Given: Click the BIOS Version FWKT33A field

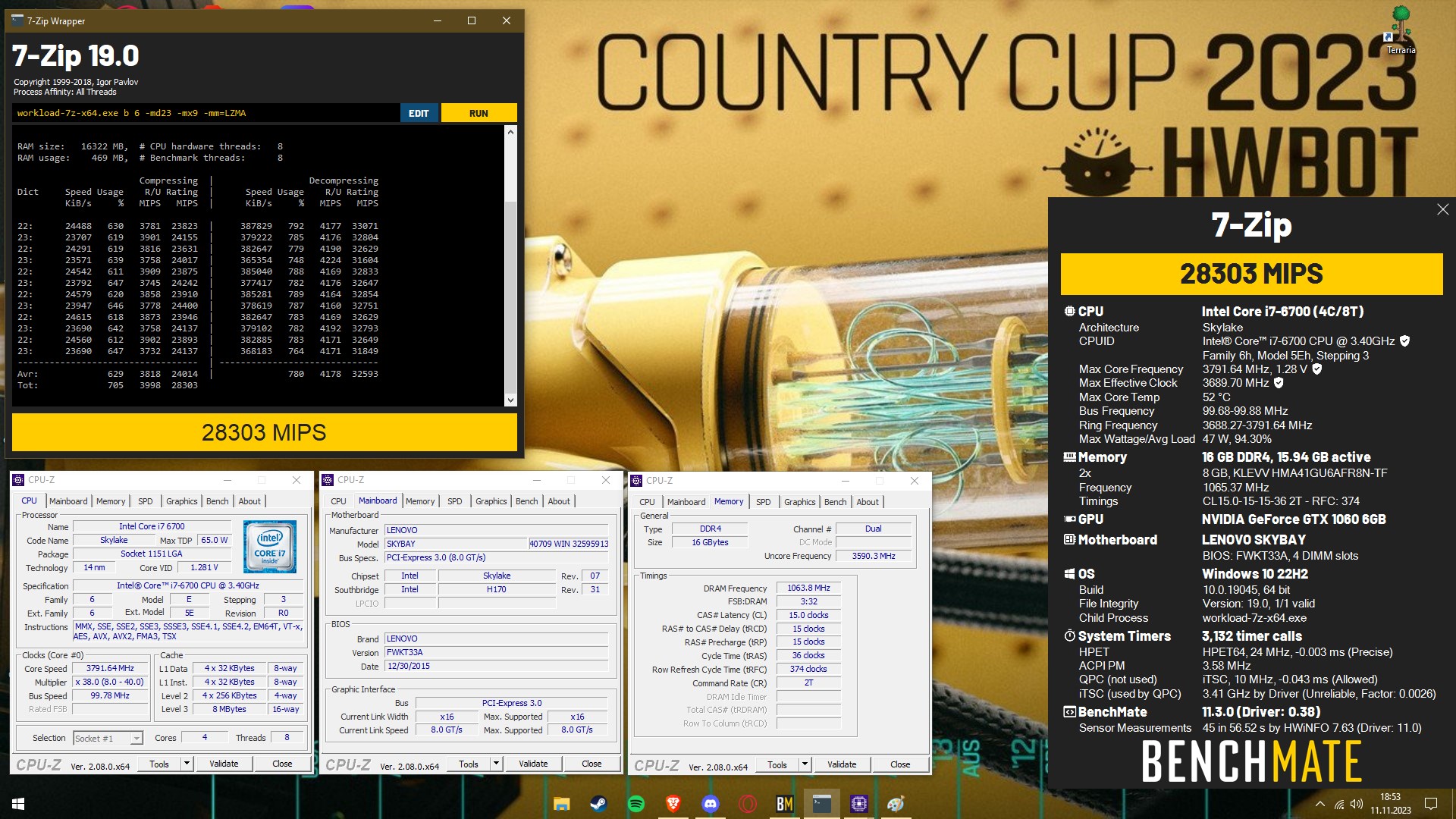Looking at the screenshot, I should click(497, 652).
